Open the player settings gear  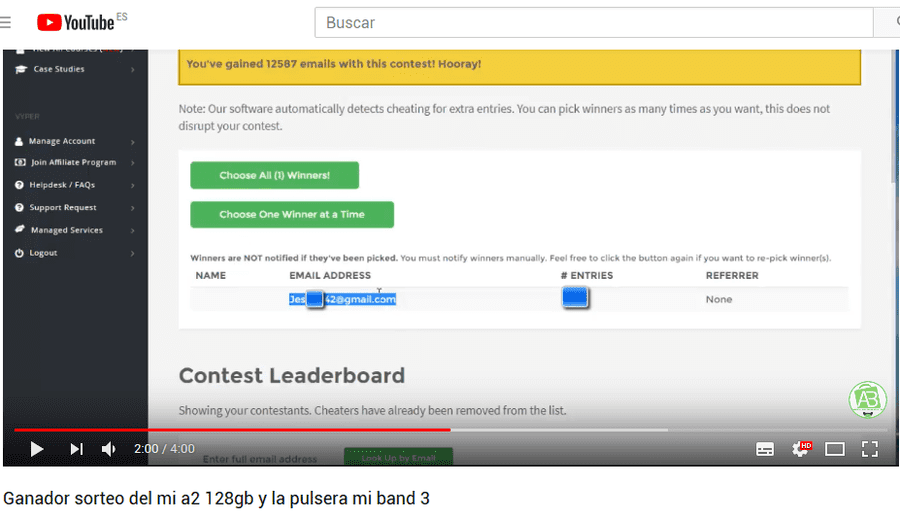(x=800, y=449)
